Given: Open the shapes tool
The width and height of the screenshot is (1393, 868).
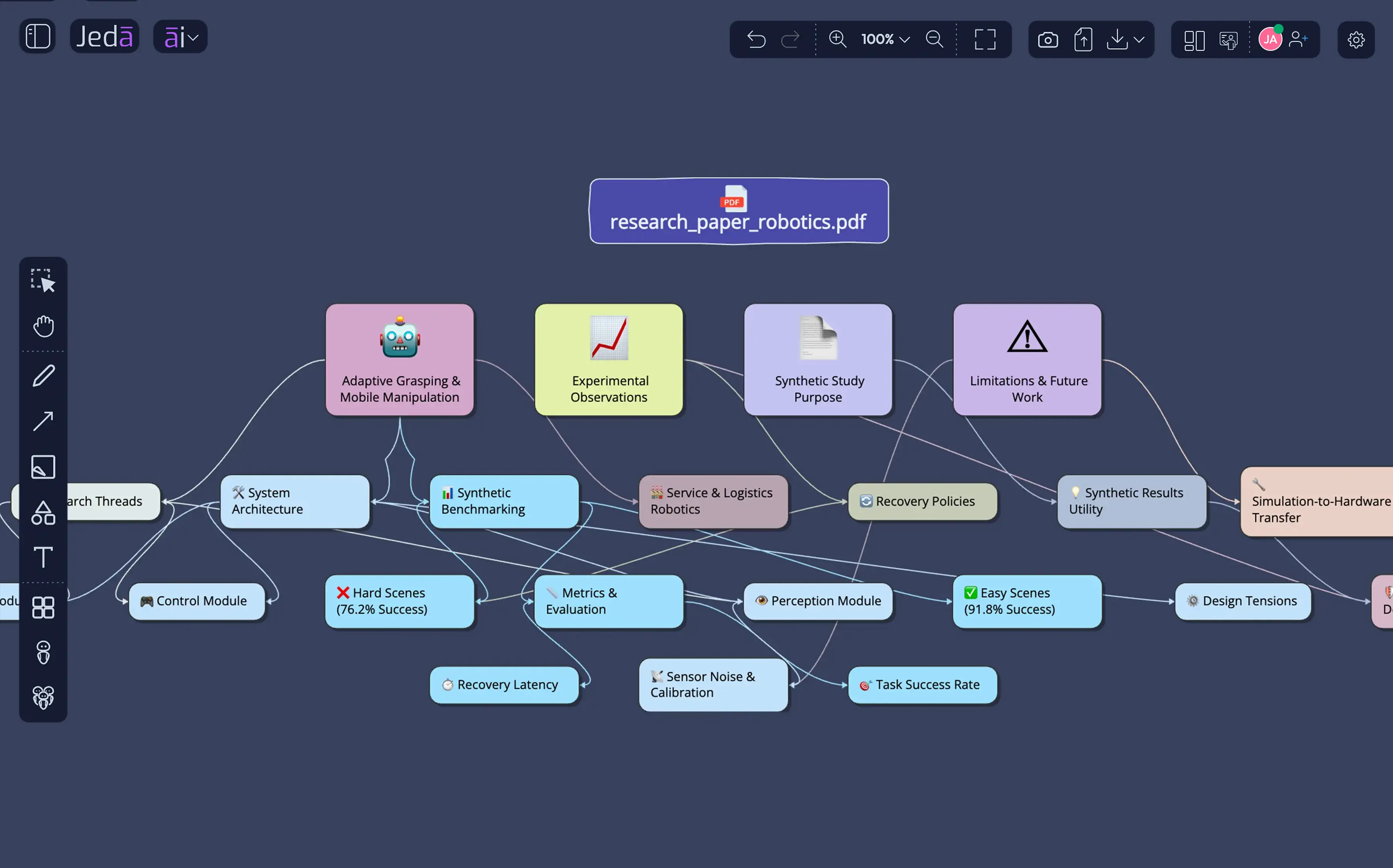Looking at the screenshot, I should (43, 513).
